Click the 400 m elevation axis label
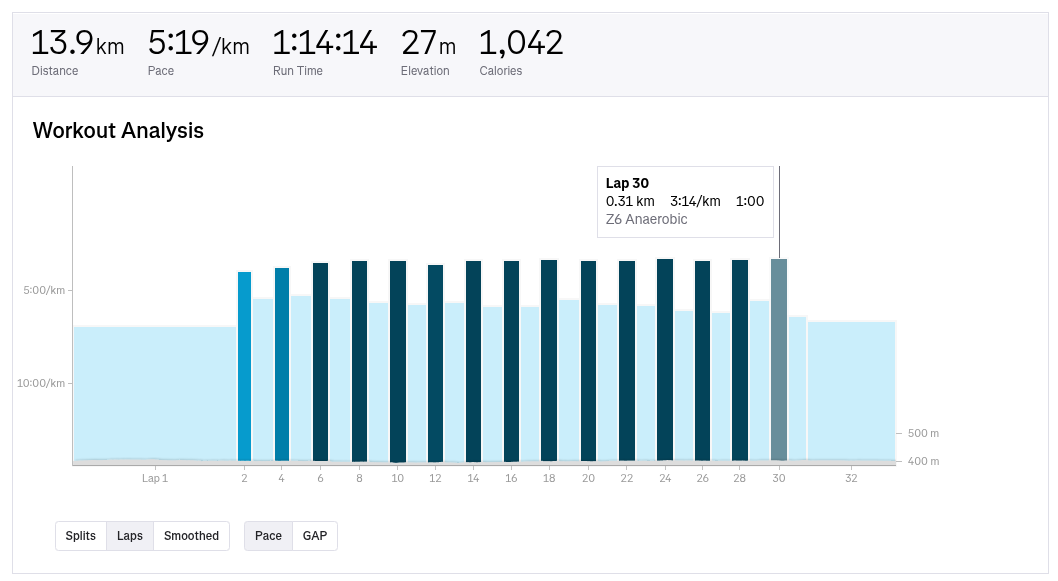This screenshot has width=1058, height=581. point(923,462)
